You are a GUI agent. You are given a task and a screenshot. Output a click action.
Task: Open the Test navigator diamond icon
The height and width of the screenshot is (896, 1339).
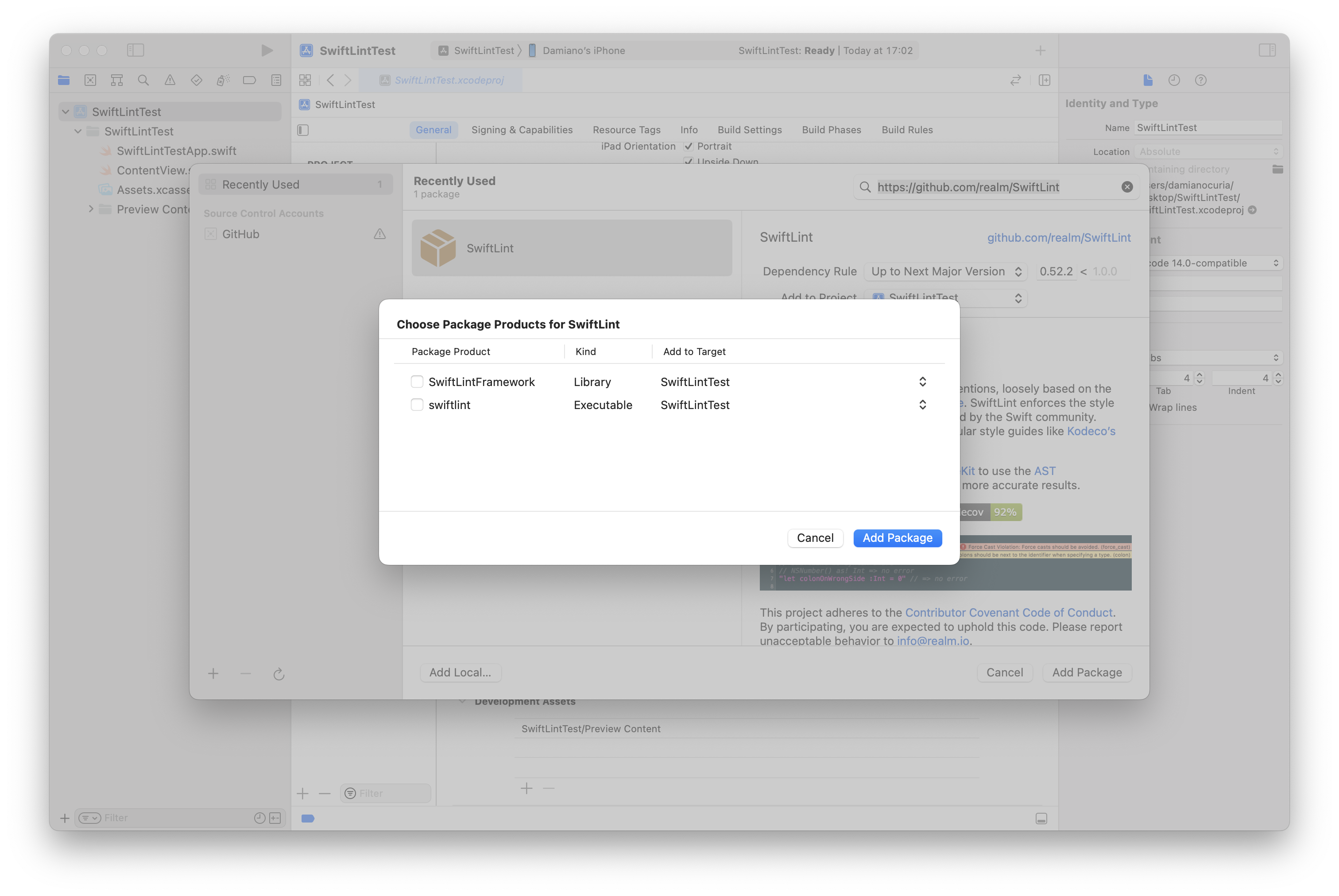coord(197,80)
